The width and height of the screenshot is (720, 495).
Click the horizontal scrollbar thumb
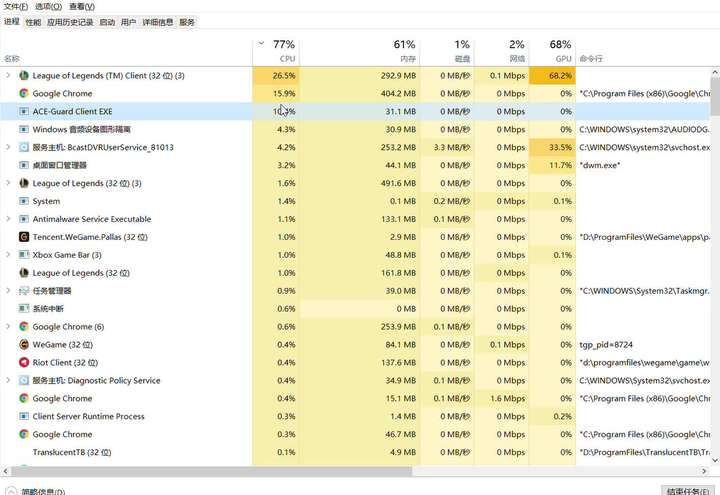[x=212, y=471]
